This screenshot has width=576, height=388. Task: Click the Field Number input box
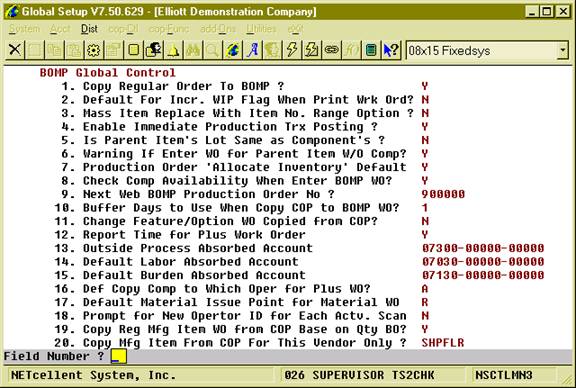pyautogui.click(x=119, y=356)
